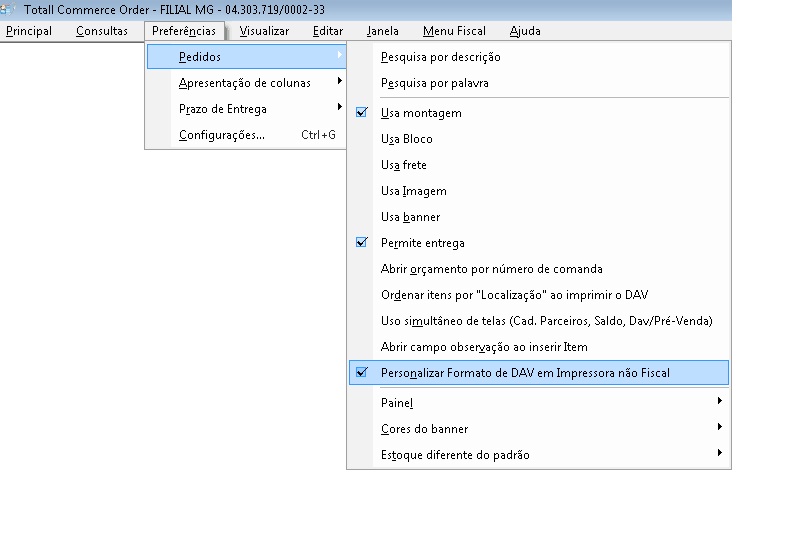The image size is (789, 539).
Task: Enable Usa banner option
Action: (539, 217)
